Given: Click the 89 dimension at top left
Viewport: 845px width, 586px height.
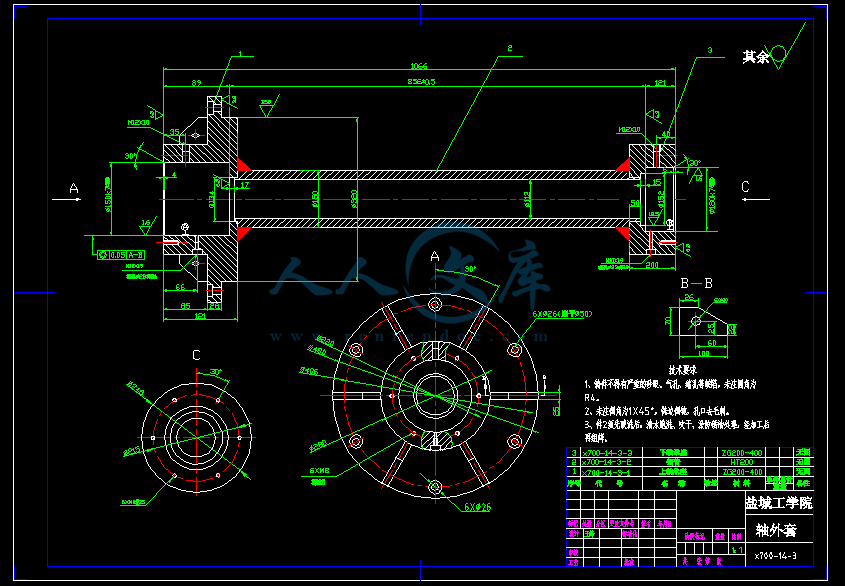Looking at the screenshot, I should 196,82.
